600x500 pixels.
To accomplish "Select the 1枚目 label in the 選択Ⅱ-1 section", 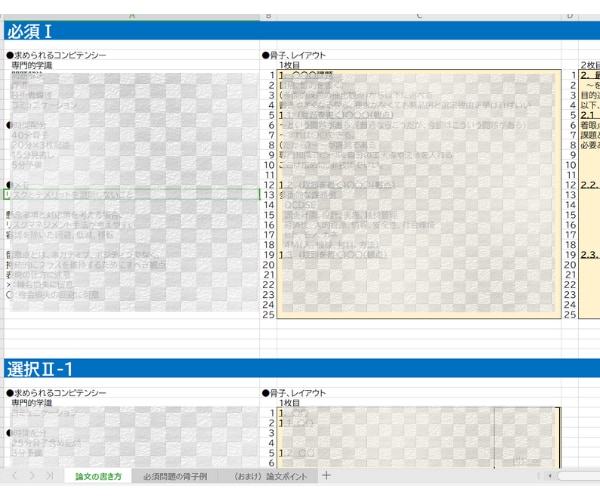I will [289, 403].
